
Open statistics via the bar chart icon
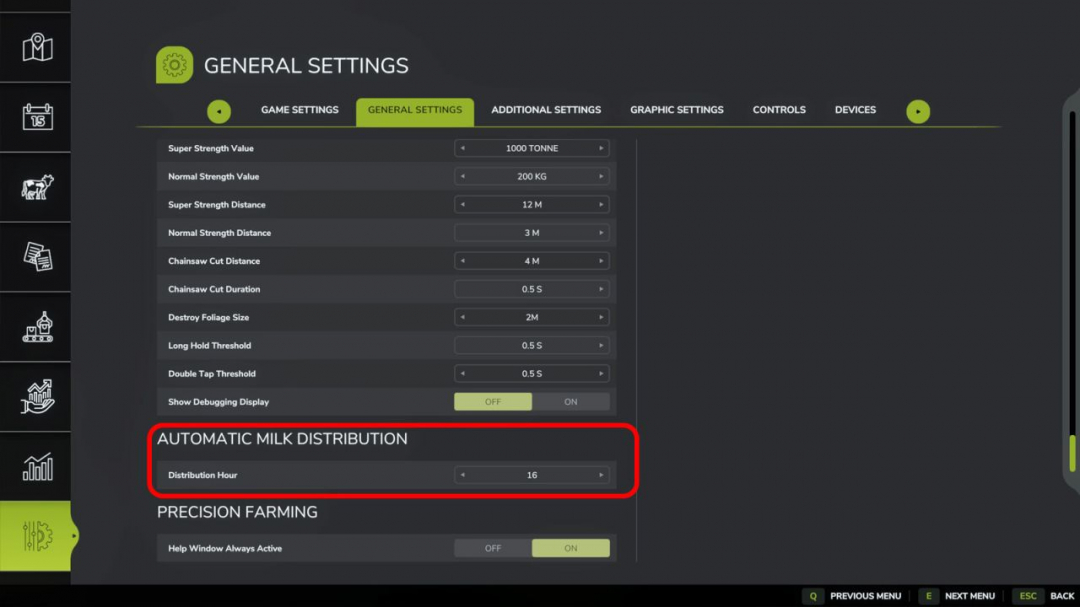(36, 466)
